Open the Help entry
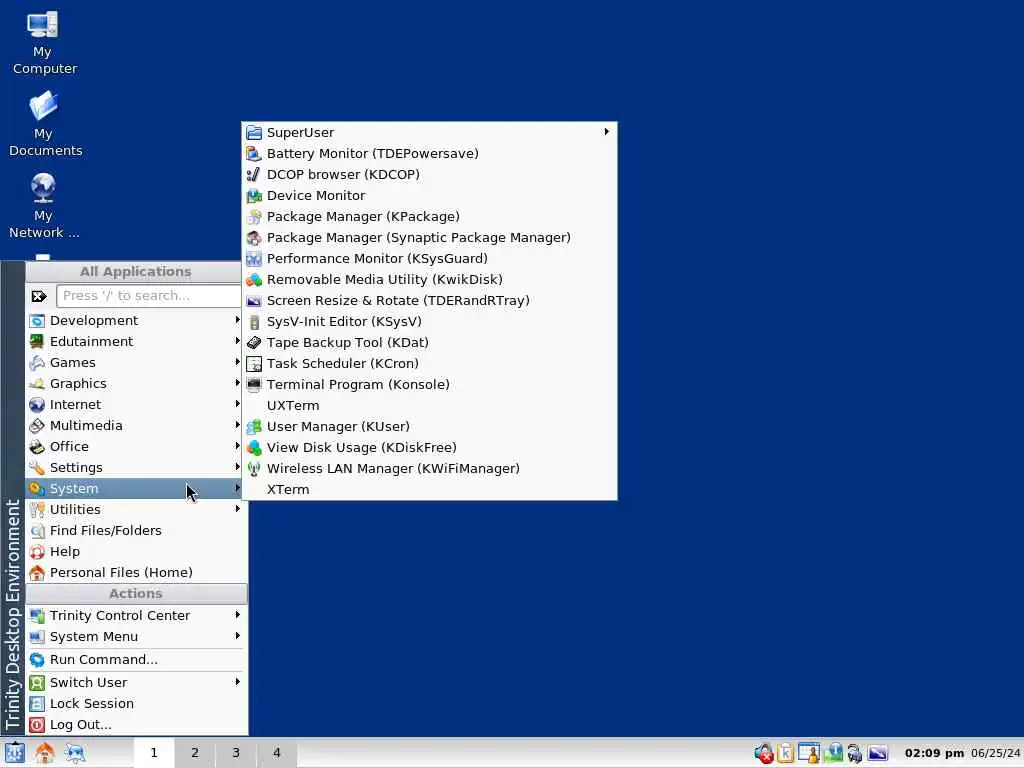This screenshot has height=768, width=1024. coord(135,552)
